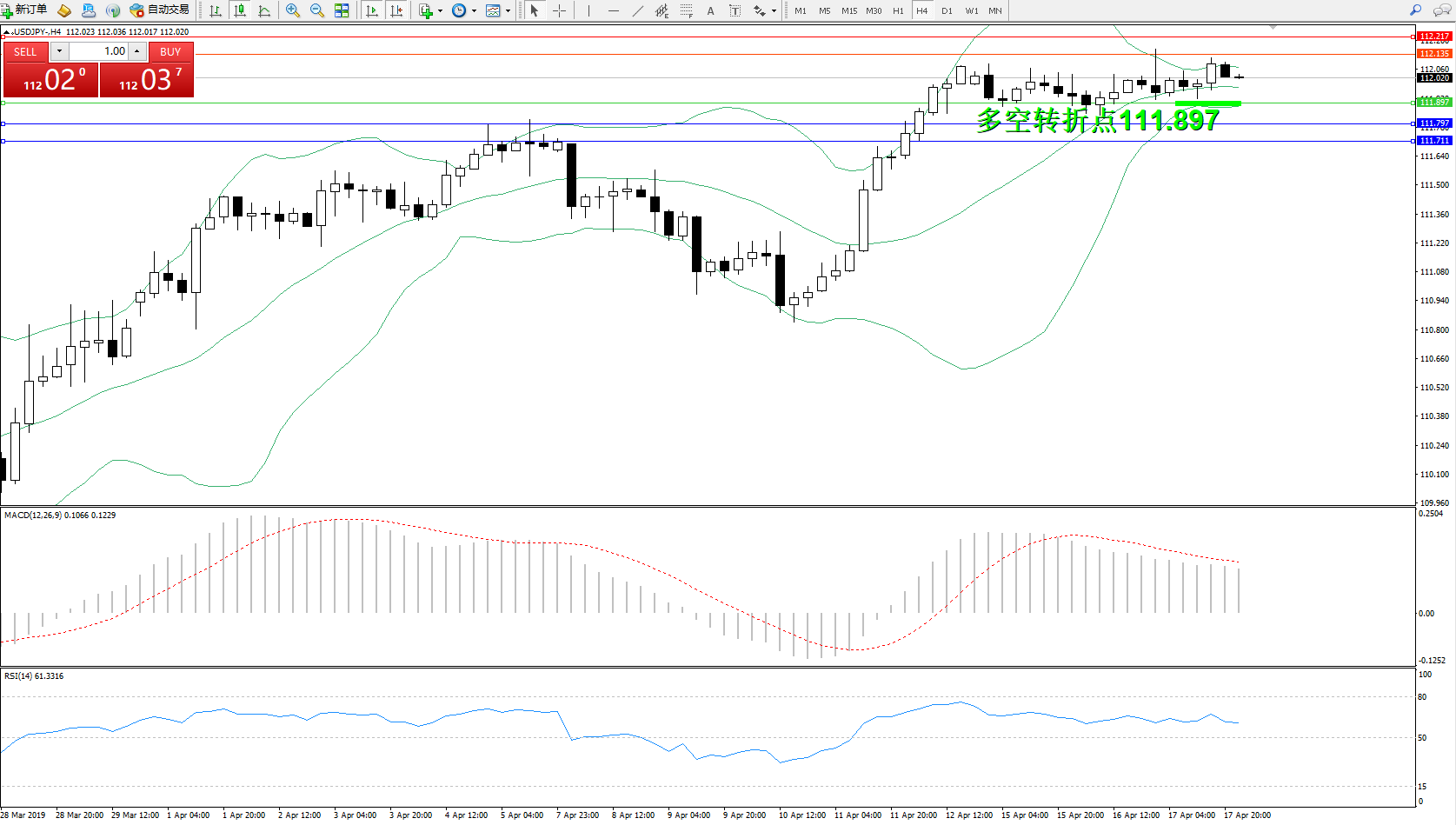Increase lot volume with the up arrow
Image resolution: width=1456 pixels, height=825 pixels.
[136, 51]
